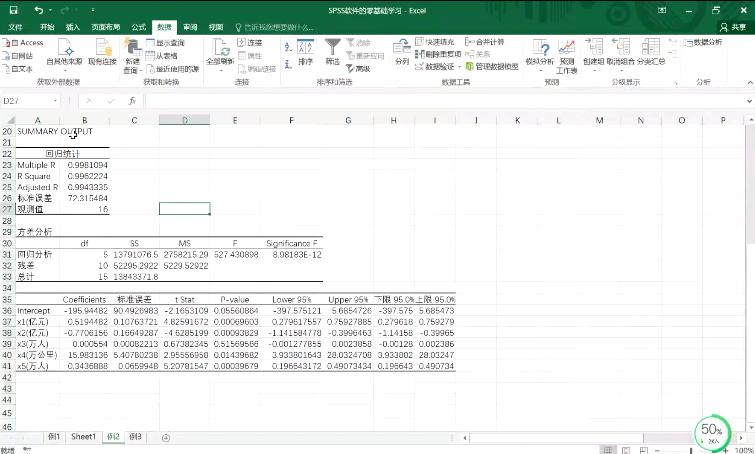Open 现有连接 existing connections
Viewport: 755px width, 454px height.
tap(103, 53)
